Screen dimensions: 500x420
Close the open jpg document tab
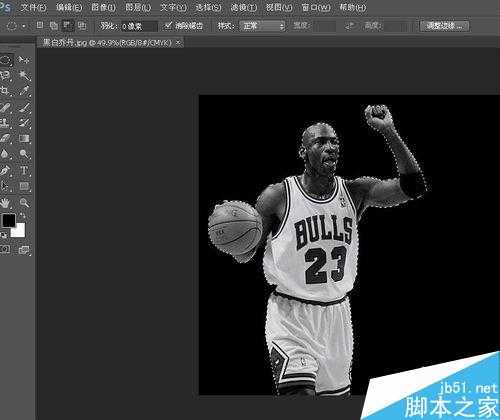tap(178, 43)
